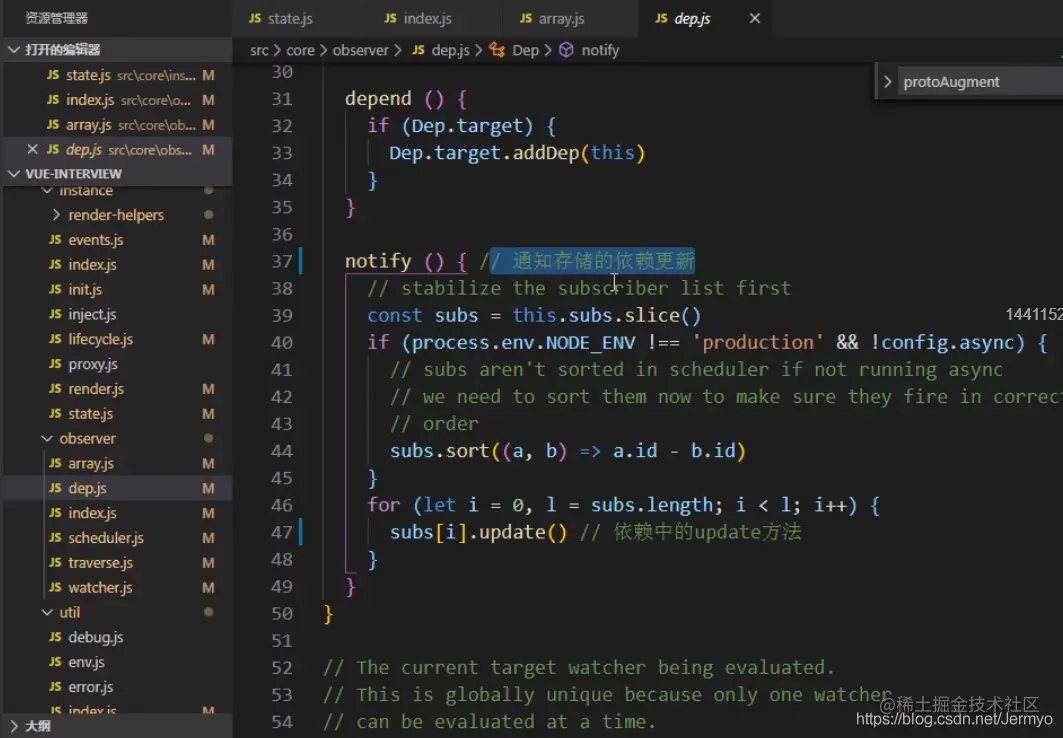Click the 'production' string on line 40
The height and width of the screenshot is (738, 1063).
758,343
